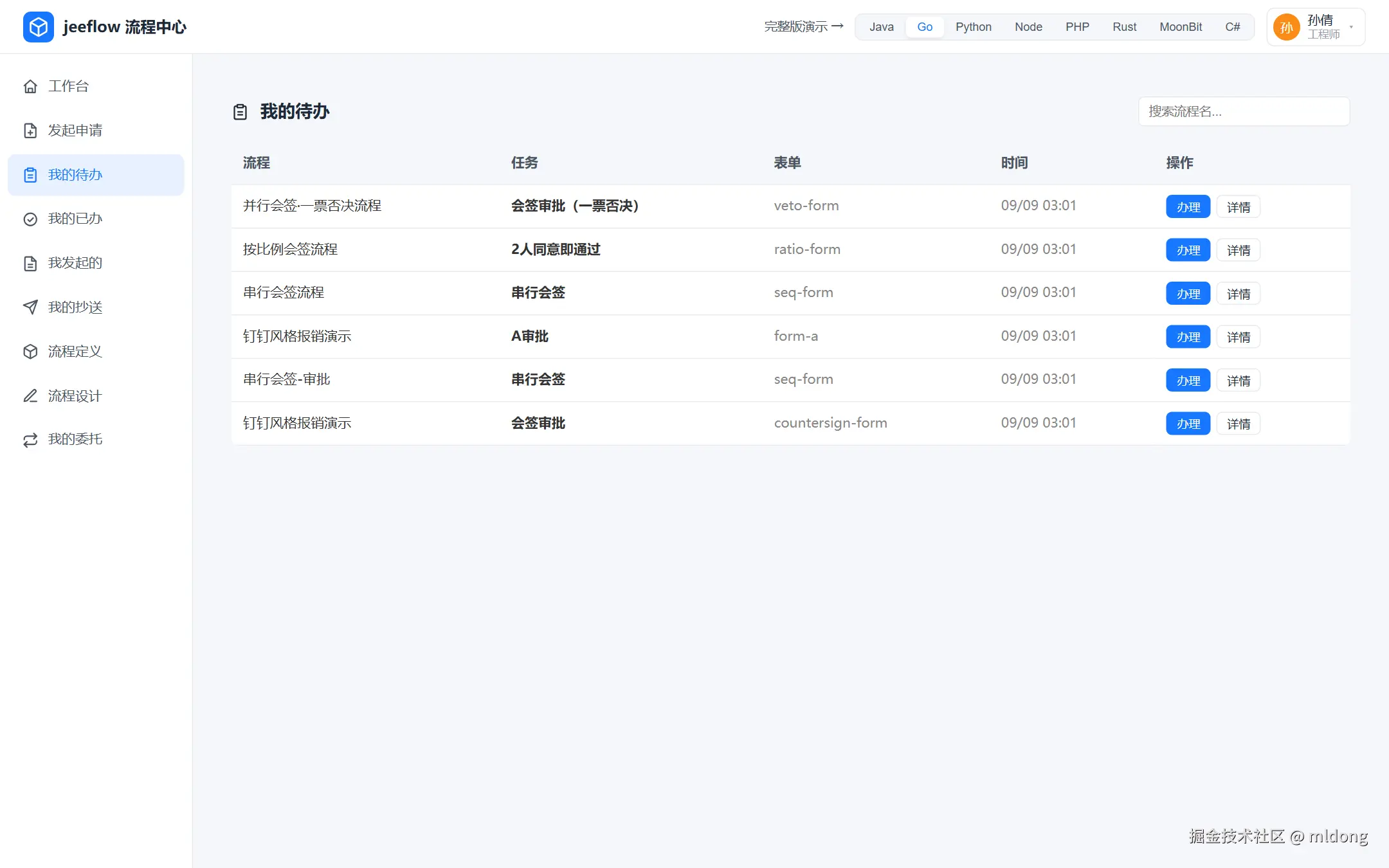Open 详情 for 串行会签-审批 row
Screen dimensions: 1389x868
point(1239,381)
